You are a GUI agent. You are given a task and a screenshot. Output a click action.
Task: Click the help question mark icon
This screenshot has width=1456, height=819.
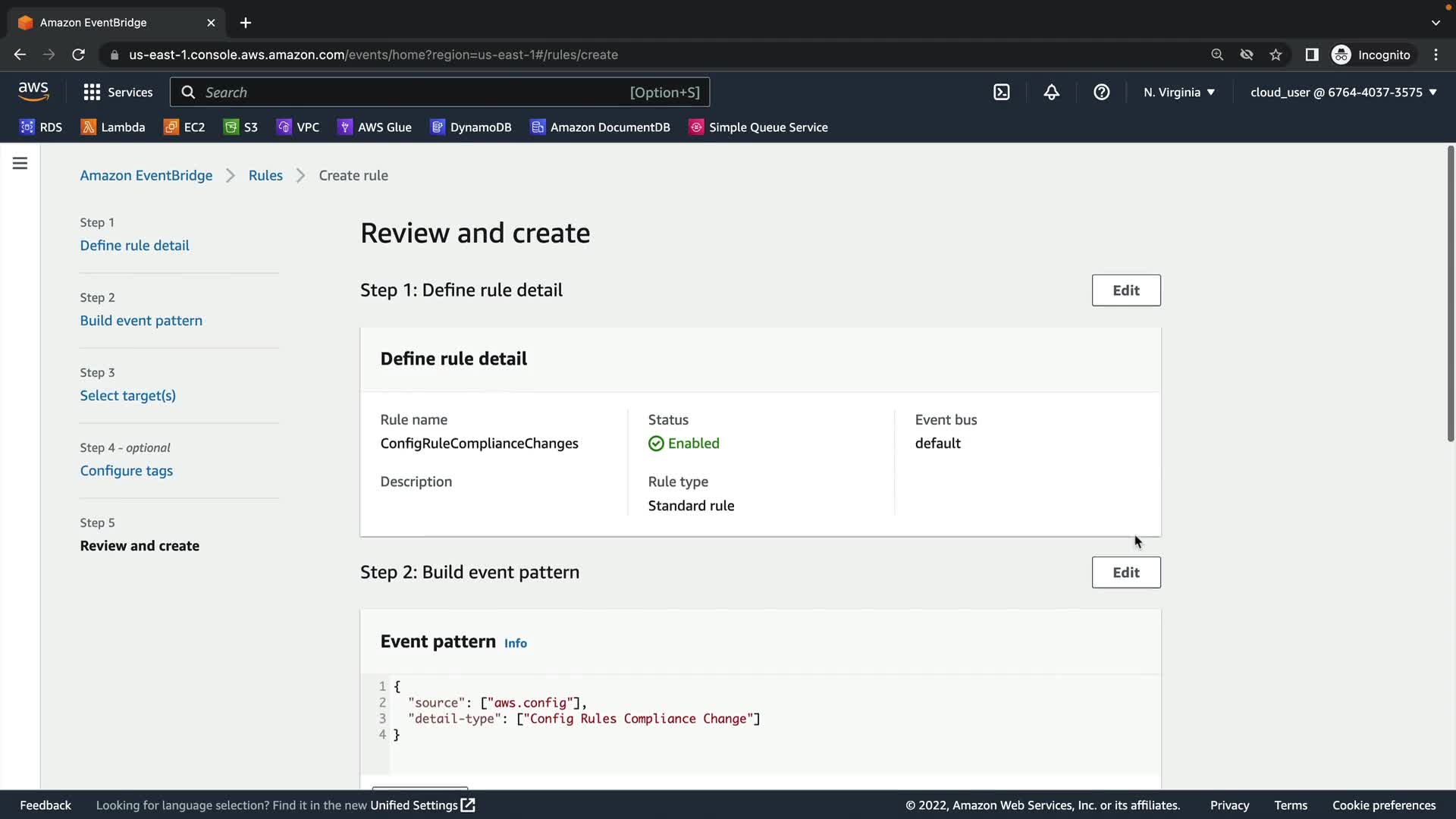1101,93
